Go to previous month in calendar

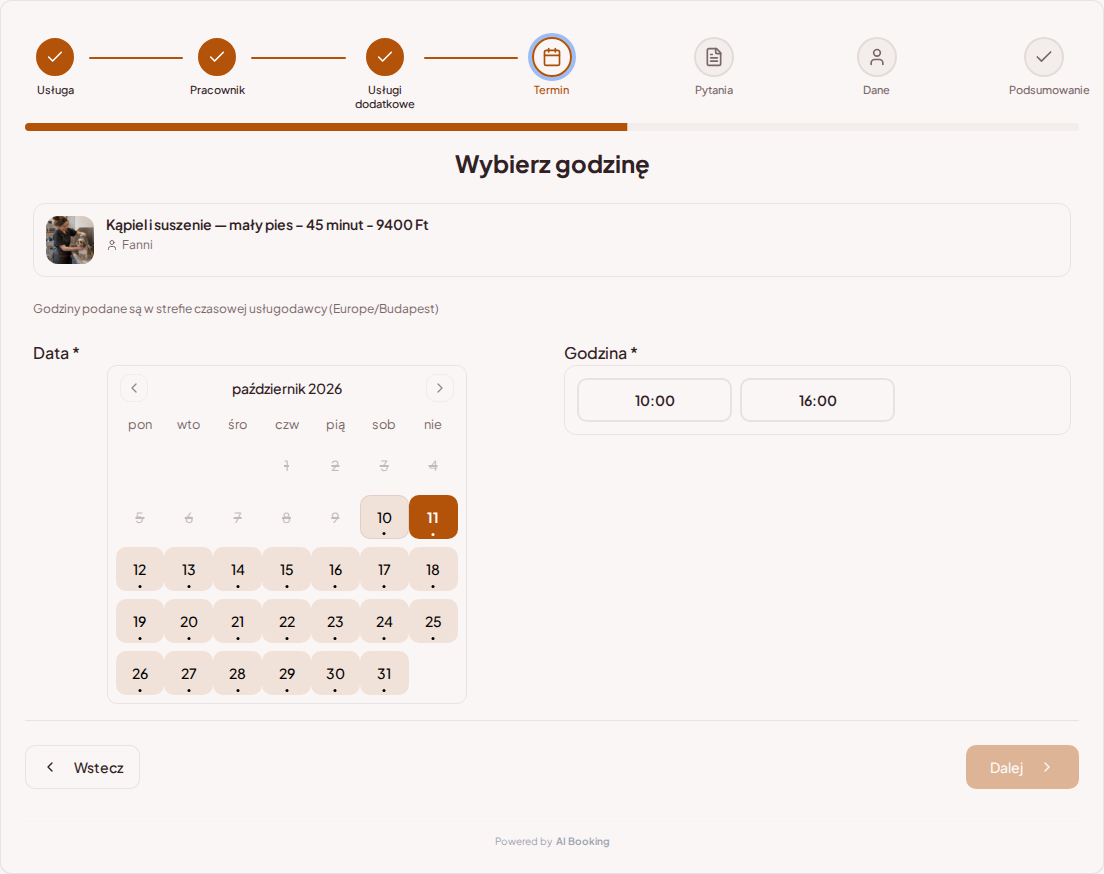click(134, 388)
